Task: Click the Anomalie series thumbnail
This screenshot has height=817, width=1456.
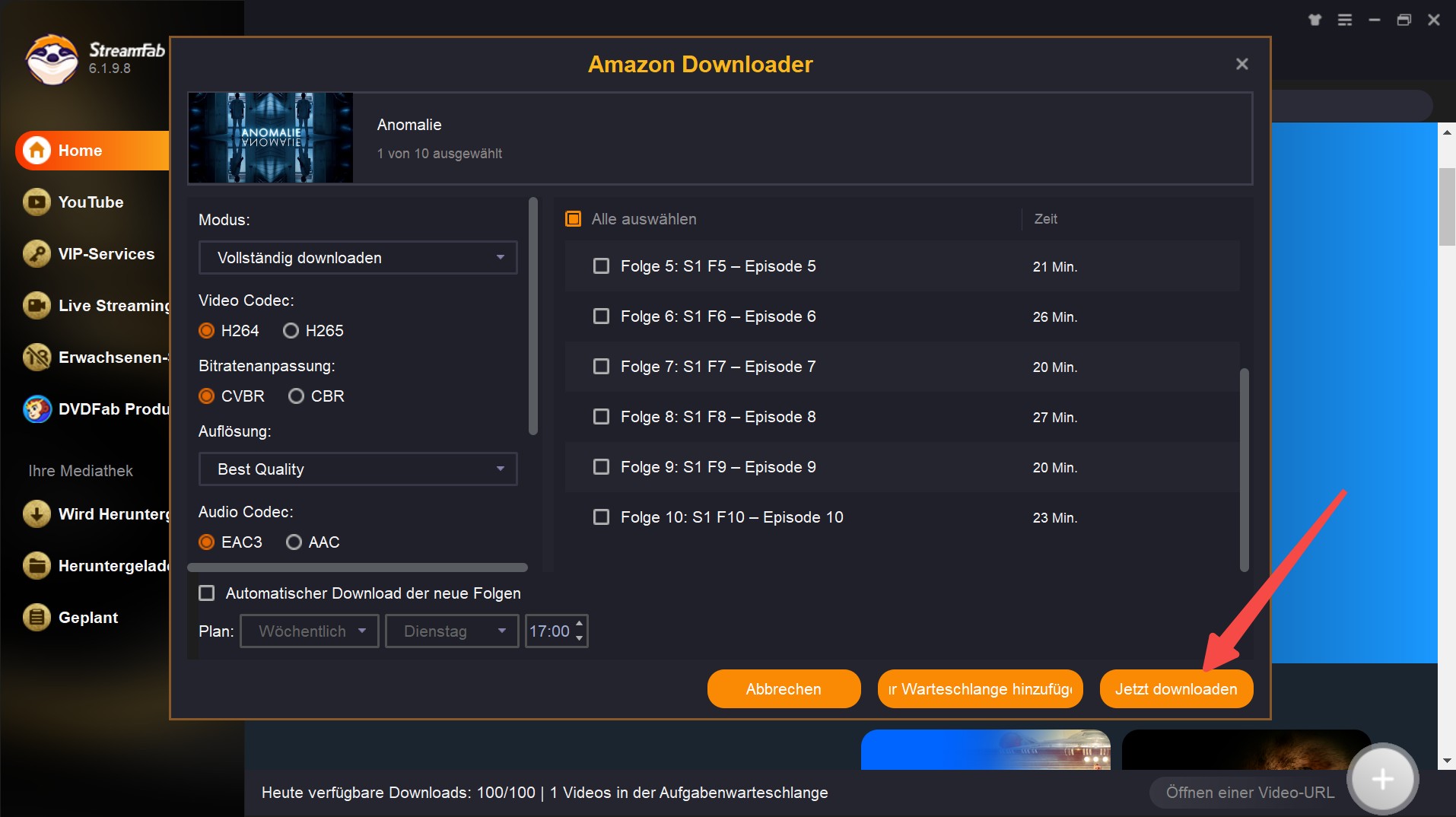Action: coord(271,138)
